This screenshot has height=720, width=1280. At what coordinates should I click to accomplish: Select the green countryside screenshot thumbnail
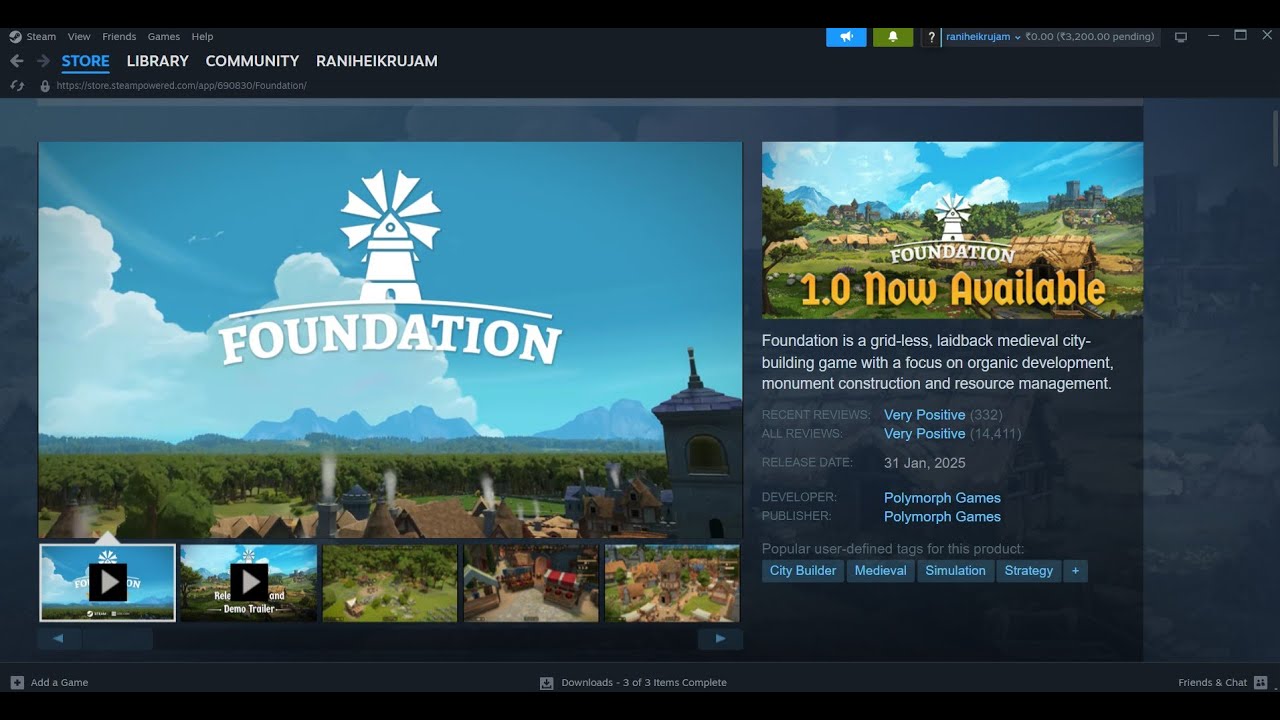coord(390,582)
